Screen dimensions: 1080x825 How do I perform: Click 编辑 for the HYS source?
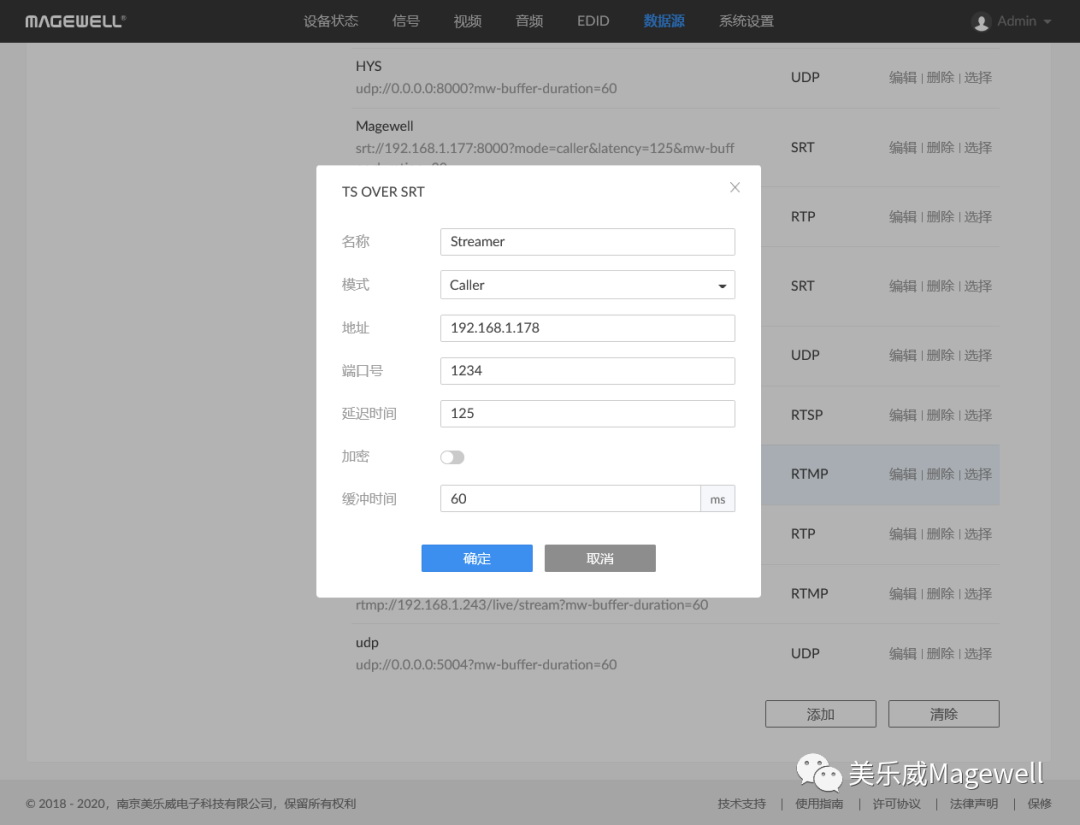(902, 78)
